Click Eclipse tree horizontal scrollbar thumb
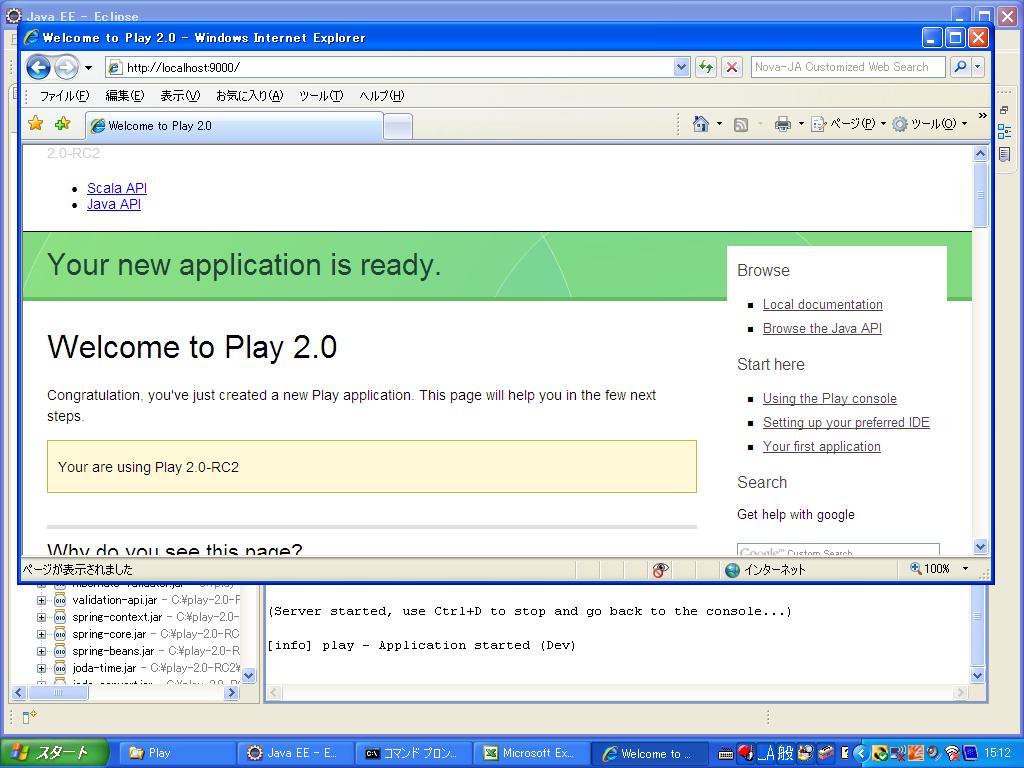Viewport: 1024px width, 768px height. pos(57,693)
